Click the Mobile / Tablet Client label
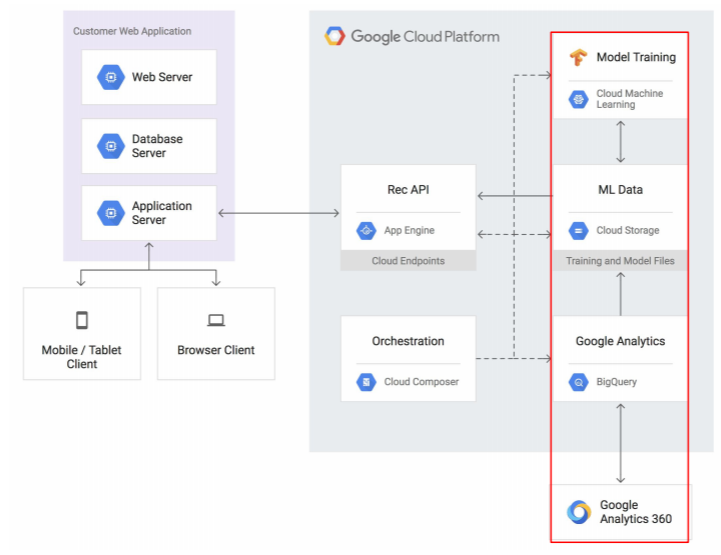 81,357
